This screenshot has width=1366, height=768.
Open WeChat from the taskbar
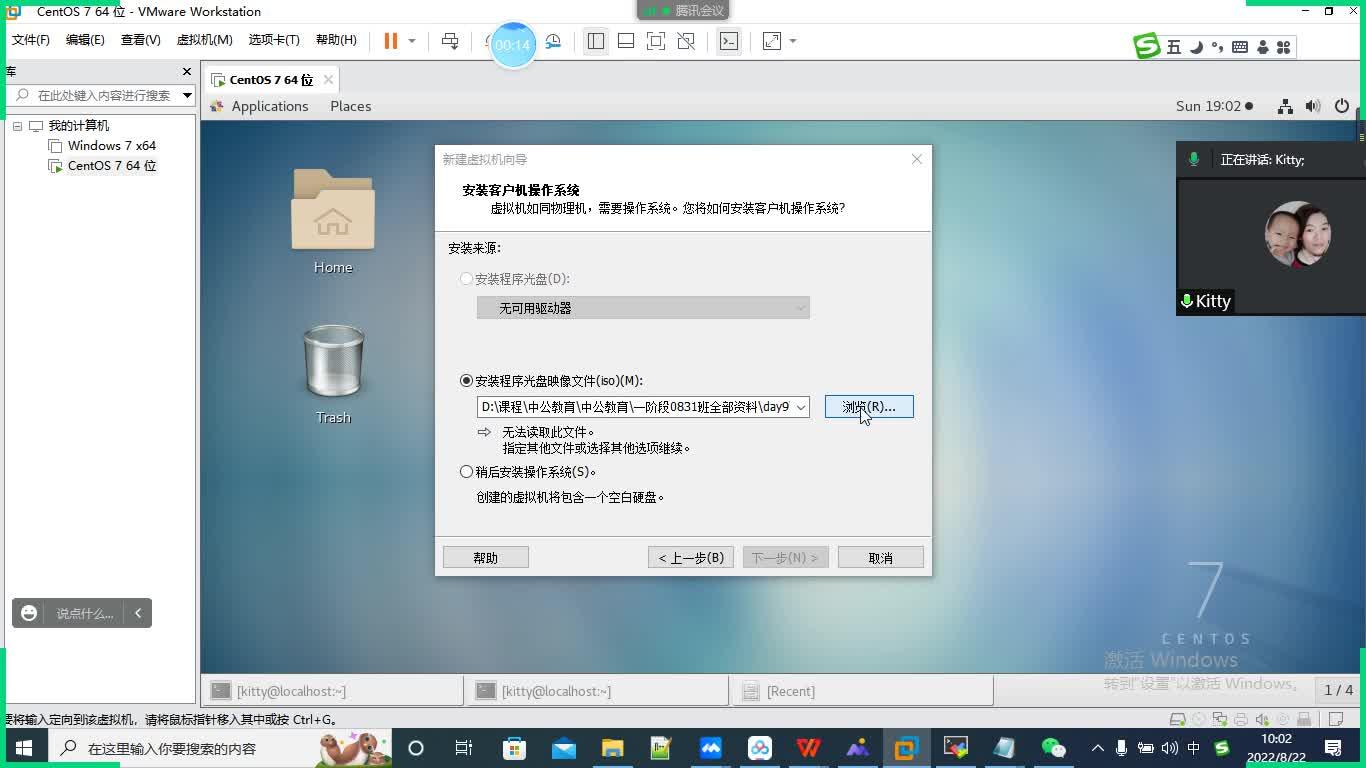pos(1053,748)
